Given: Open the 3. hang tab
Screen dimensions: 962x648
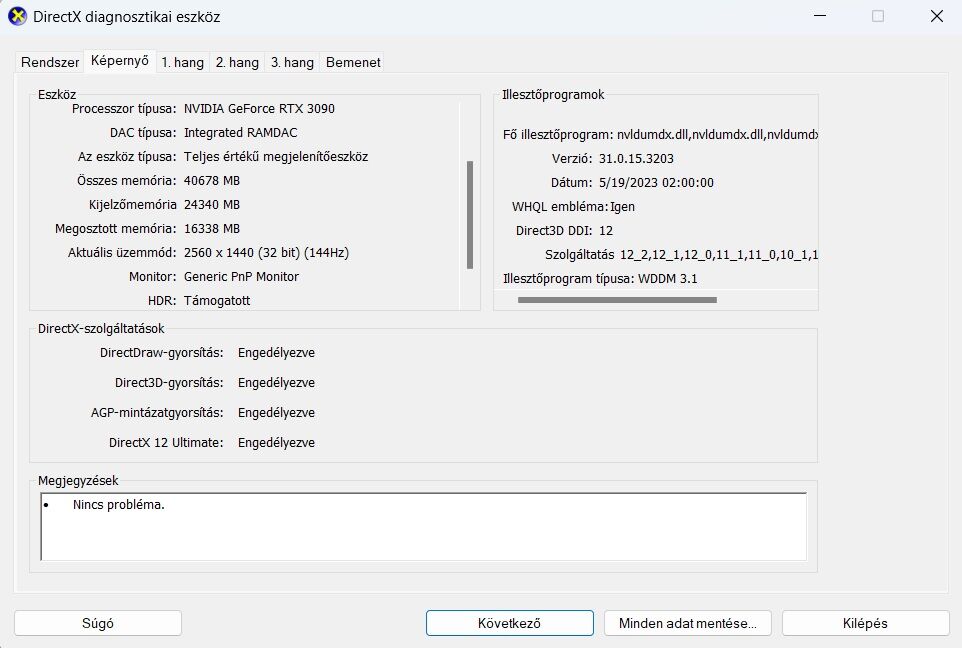Looking at the screenshot, I should (292, 62).
